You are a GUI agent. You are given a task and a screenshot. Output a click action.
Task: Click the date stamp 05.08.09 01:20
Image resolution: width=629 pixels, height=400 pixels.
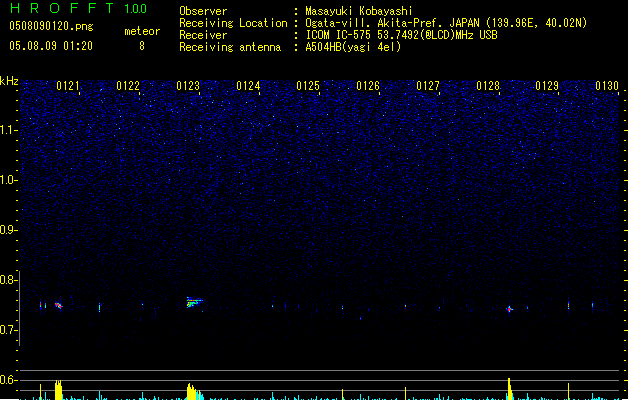(x=51, y=46)
